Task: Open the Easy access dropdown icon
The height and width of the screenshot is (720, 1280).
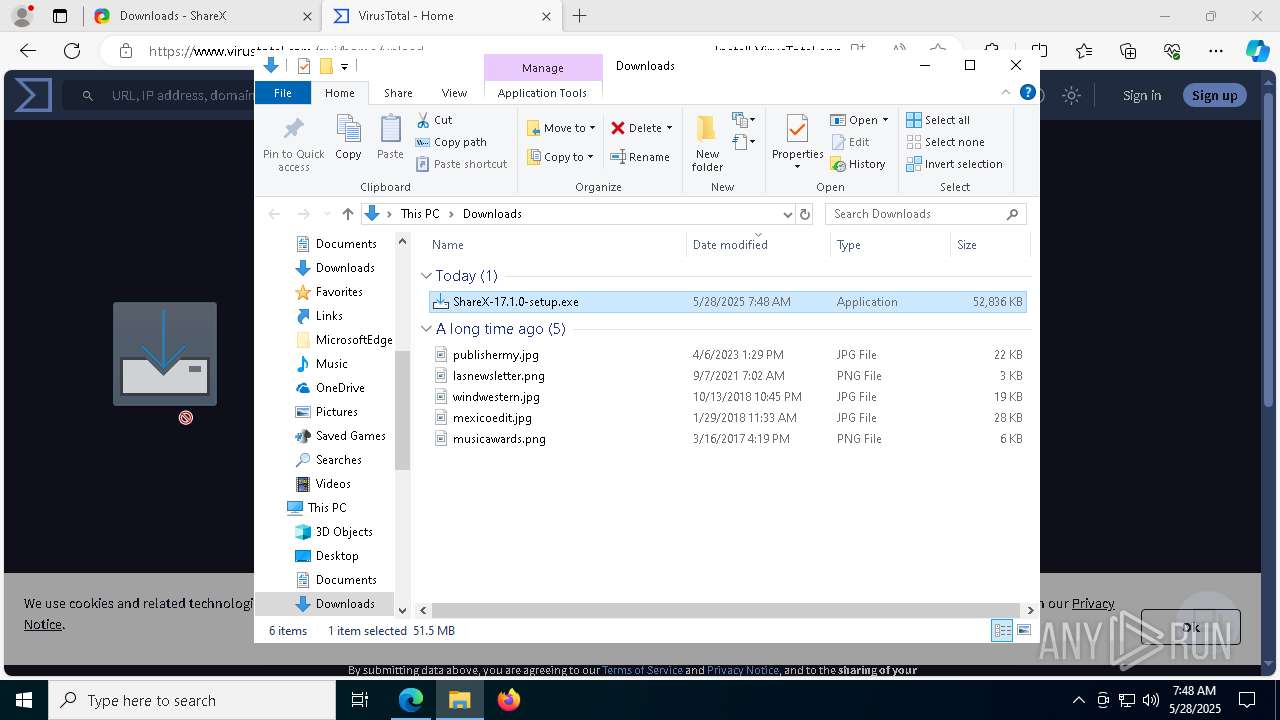Action: [x=743, y=142]
